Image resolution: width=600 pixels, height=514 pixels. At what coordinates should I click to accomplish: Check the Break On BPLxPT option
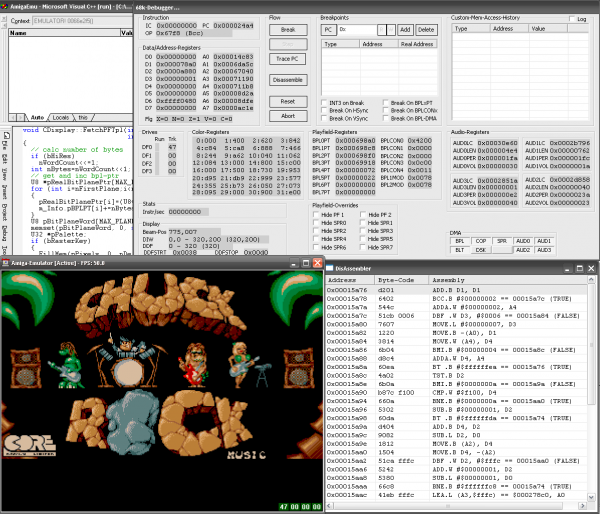click(x=386, y=103)
